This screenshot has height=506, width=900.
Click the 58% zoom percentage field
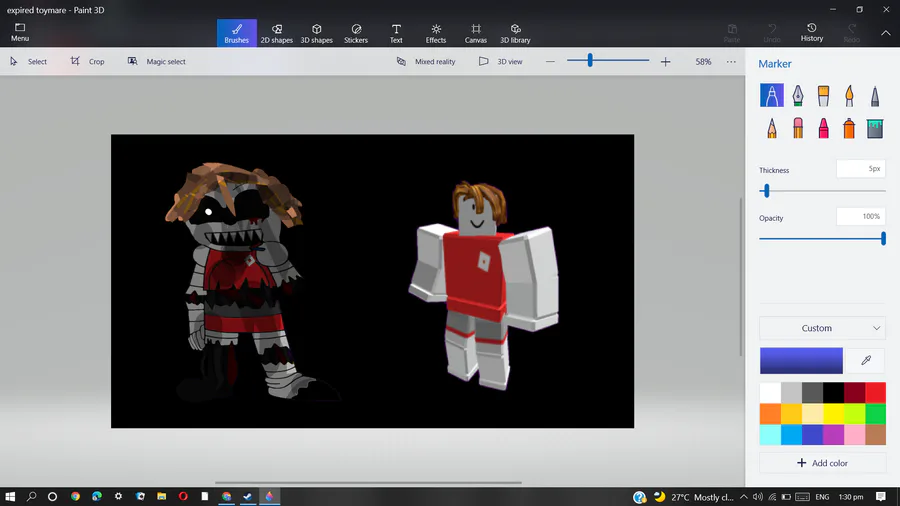click(703, 61)
